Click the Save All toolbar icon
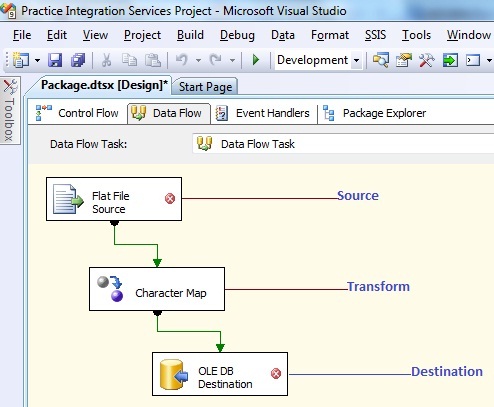The width and height of the screenshot is (494, 407). click(78, 60)
